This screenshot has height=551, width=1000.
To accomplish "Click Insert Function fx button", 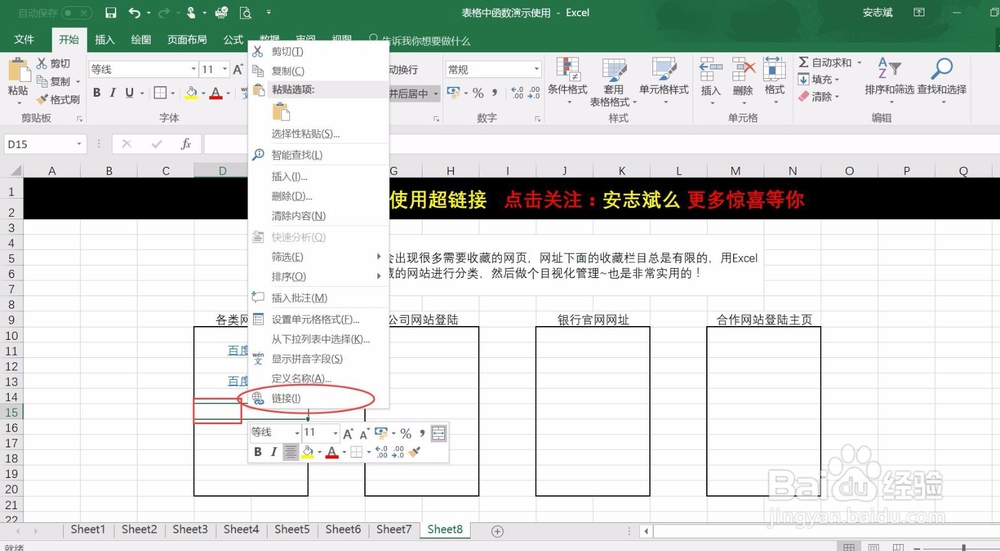I will click(x=186, y=144).
